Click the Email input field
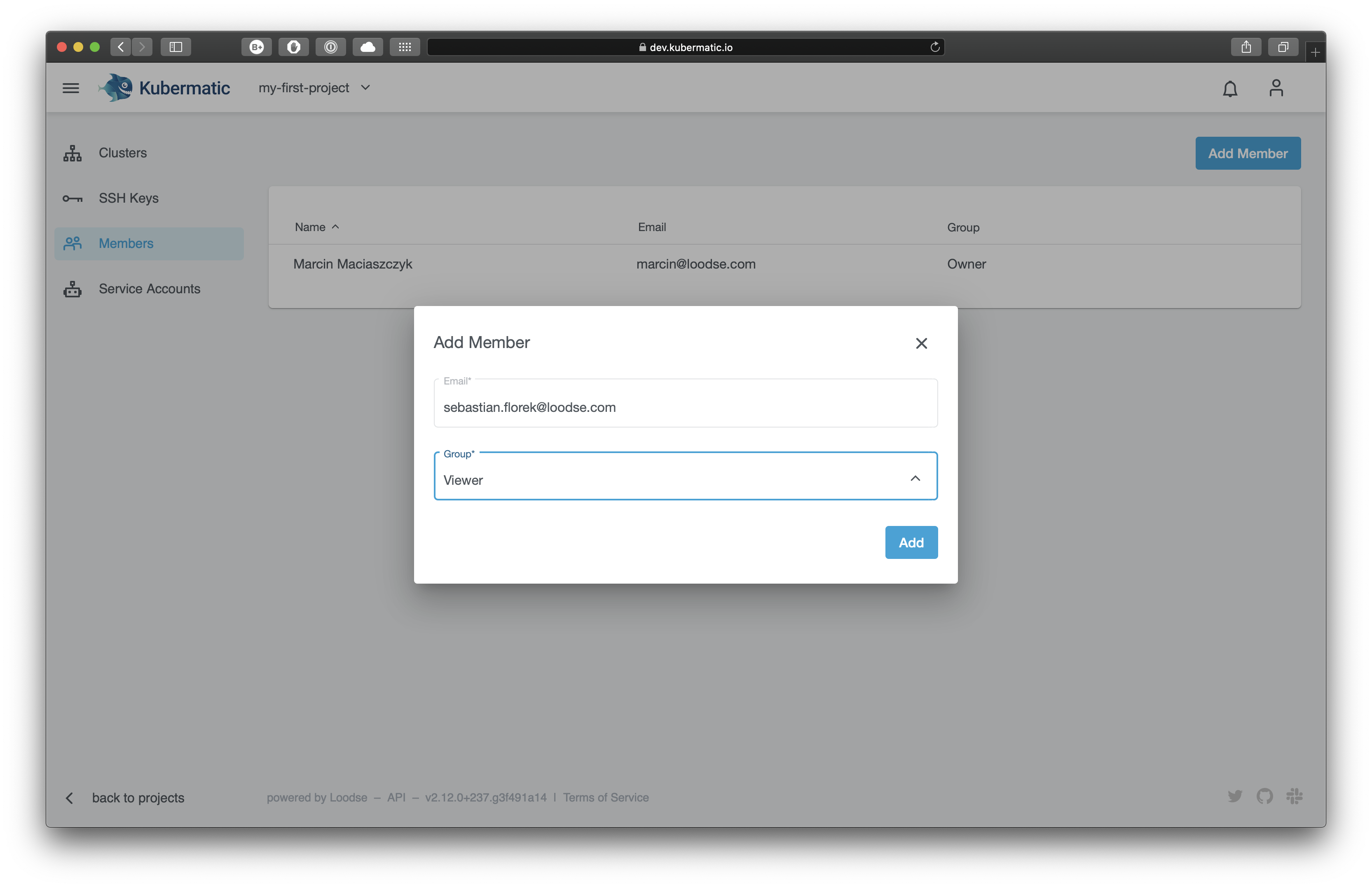The image size is (1372, 888). pos(686,407)
